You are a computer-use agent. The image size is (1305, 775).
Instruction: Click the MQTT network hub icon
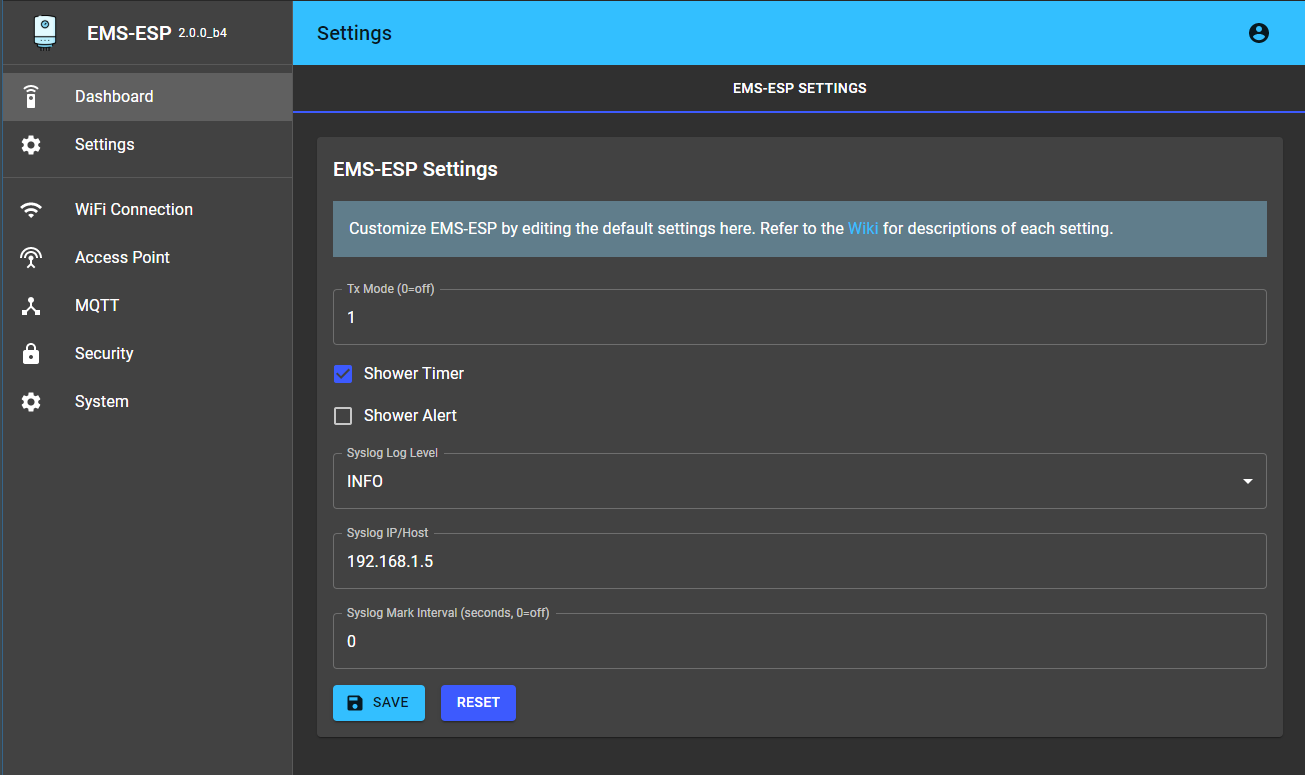[31, 306]
